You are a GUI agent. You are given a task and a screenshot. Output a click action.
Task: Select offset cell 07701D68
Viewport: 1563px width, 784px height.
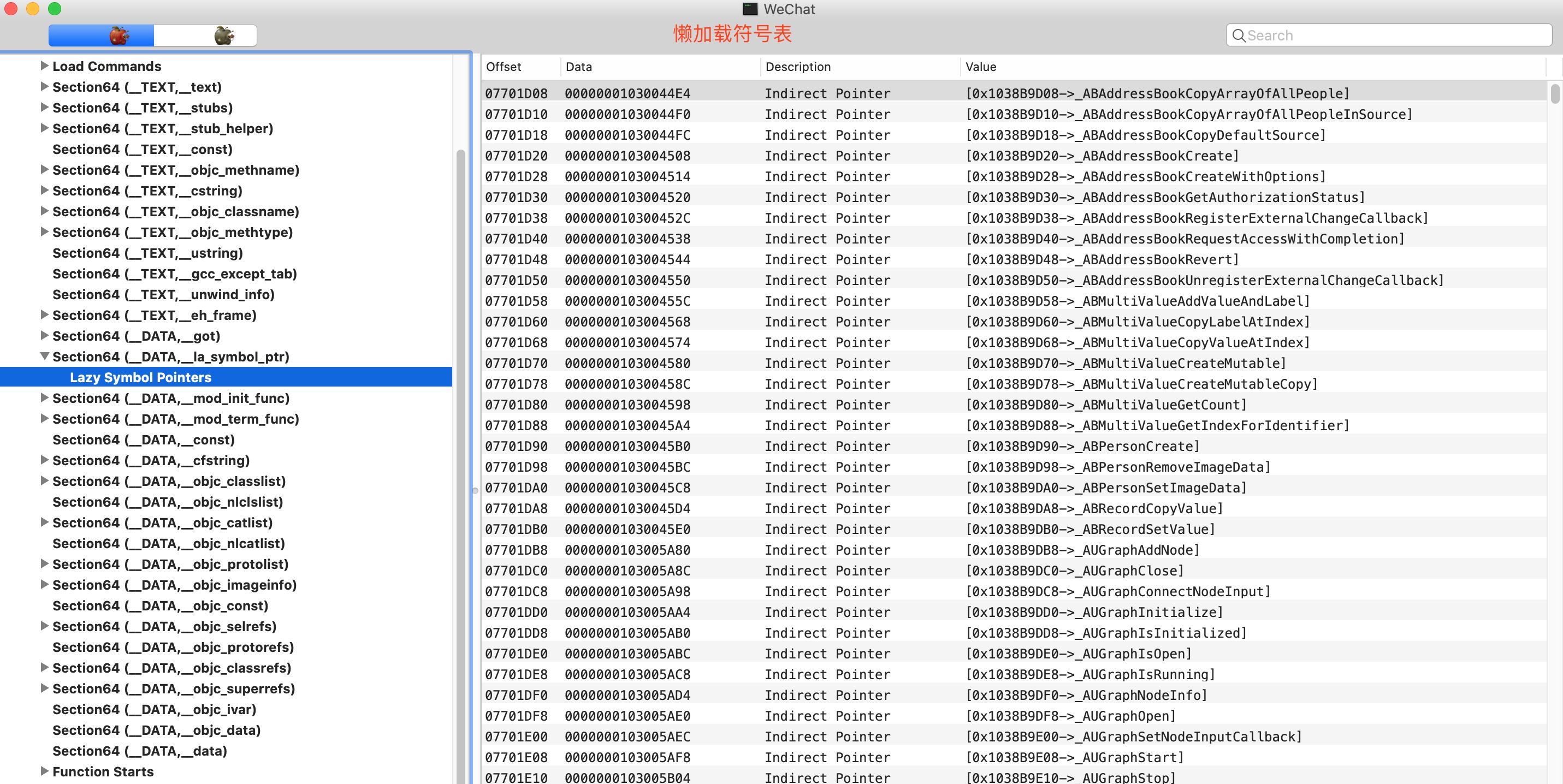click(516, 342)
